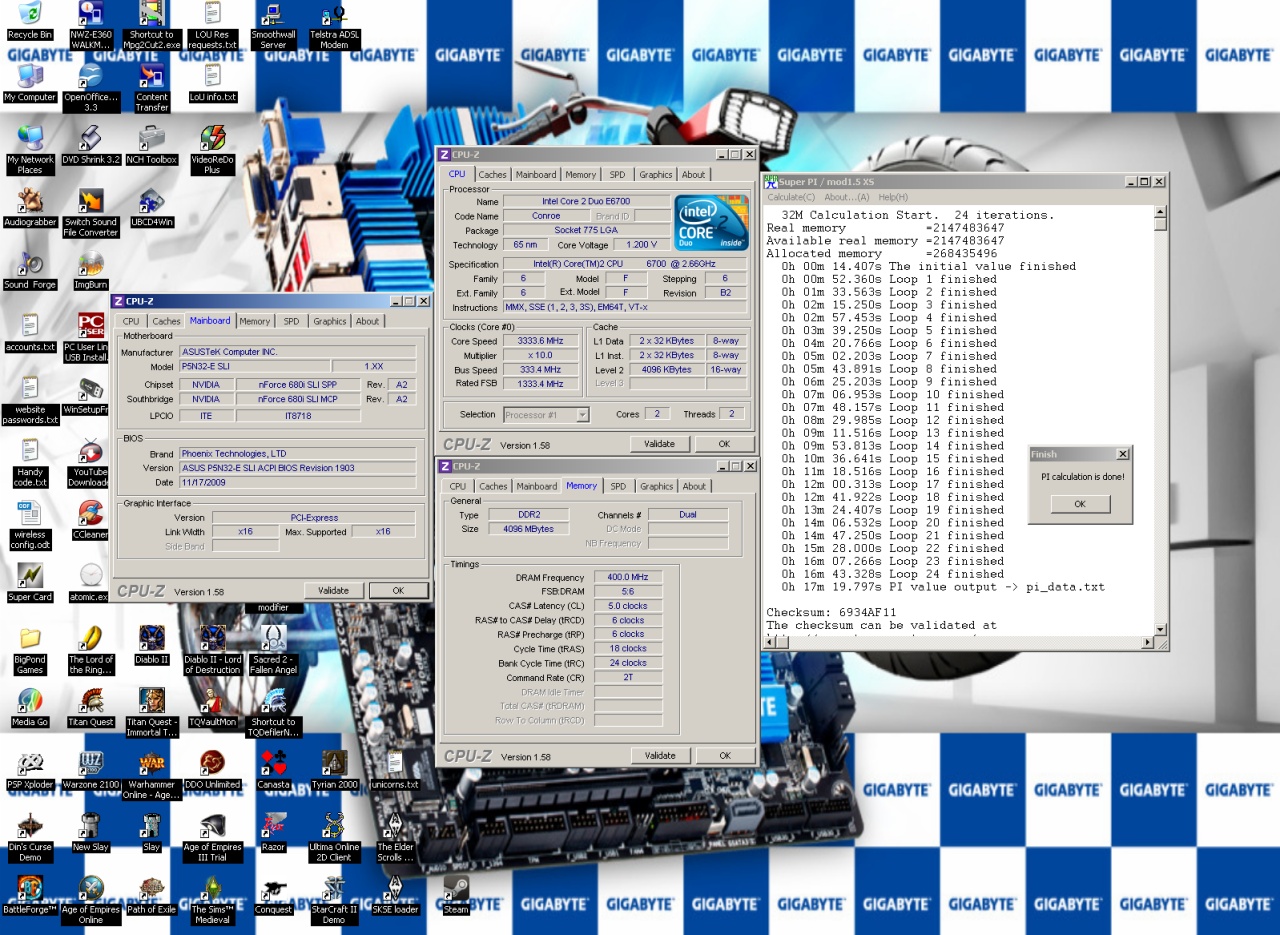This screenshot has width=1280, height=935.
Task: Launch ImgBurn from the desktop
Action: tap(91, 270)
